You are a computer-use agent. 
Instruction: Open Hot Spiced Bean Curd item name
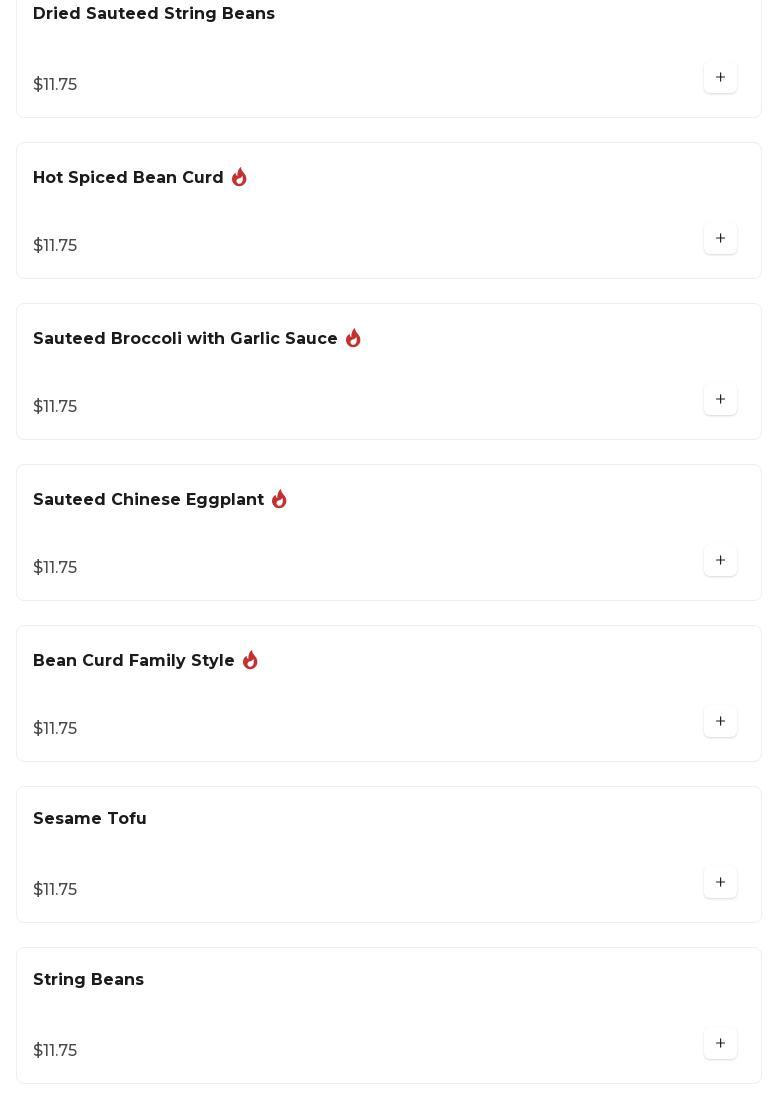tap(128, 178)
